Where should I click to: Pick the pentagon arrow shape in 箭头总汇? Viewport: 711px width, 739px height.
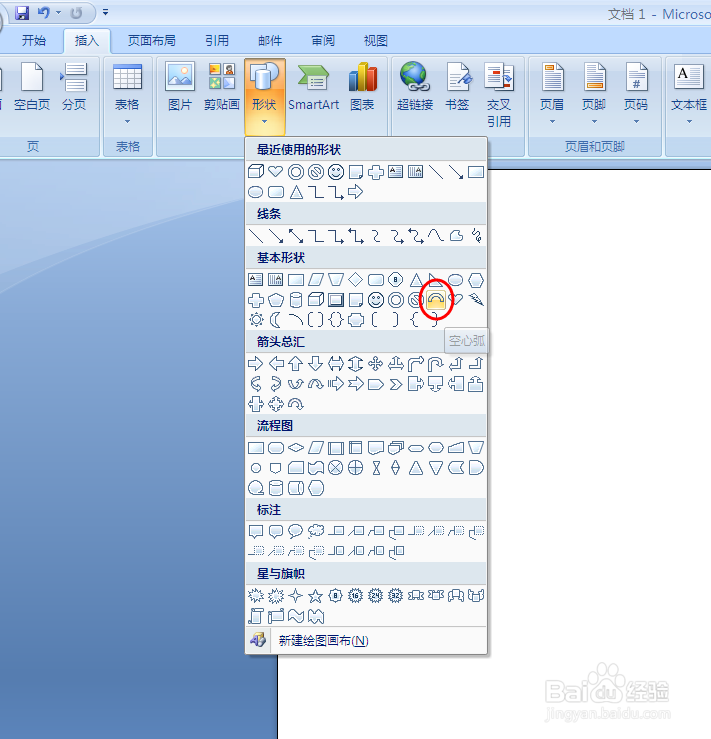pos(376,384)
